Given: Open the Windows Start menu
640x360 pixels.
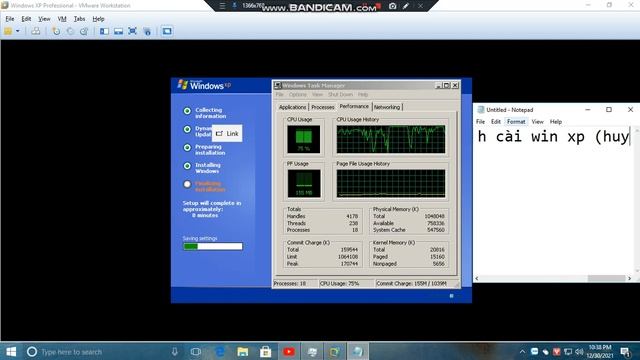Looking at the screenshot, I should (11, 351).
